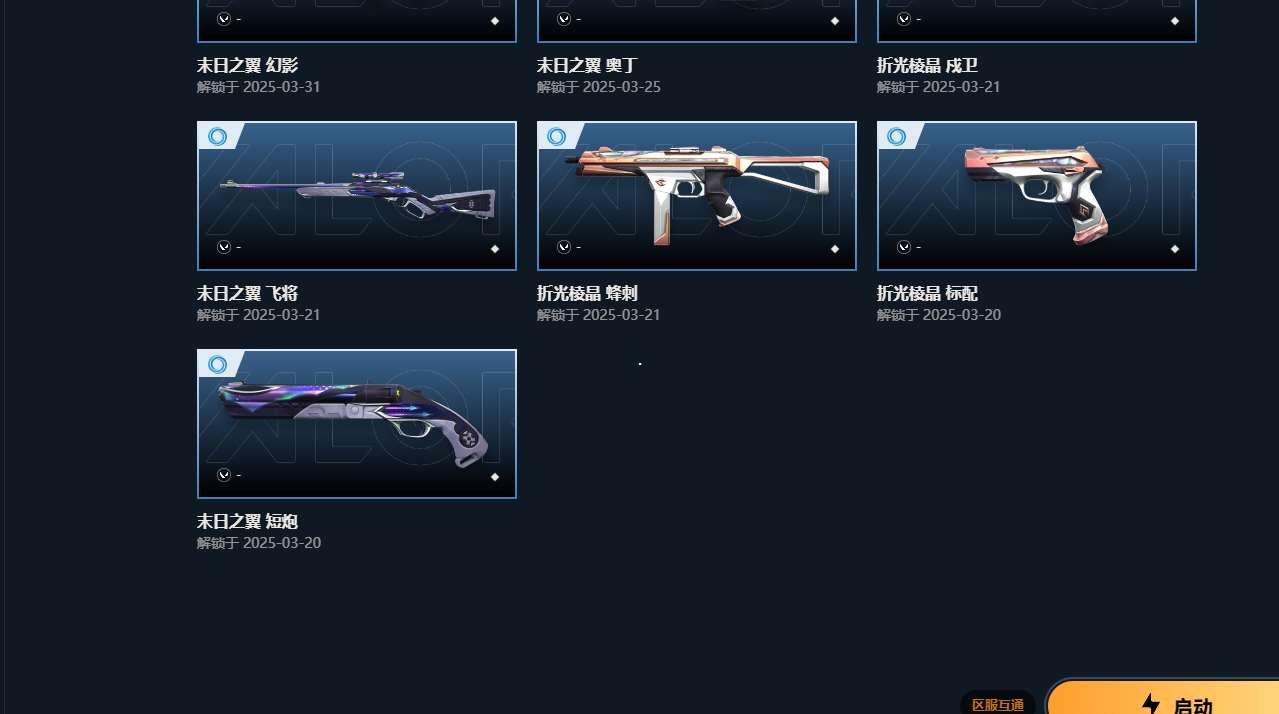The width and height of the screenshot is (1279, 714).
Task: Click the blue ring badge on 末日之翼 飞将 card
Action: (218, 136)
